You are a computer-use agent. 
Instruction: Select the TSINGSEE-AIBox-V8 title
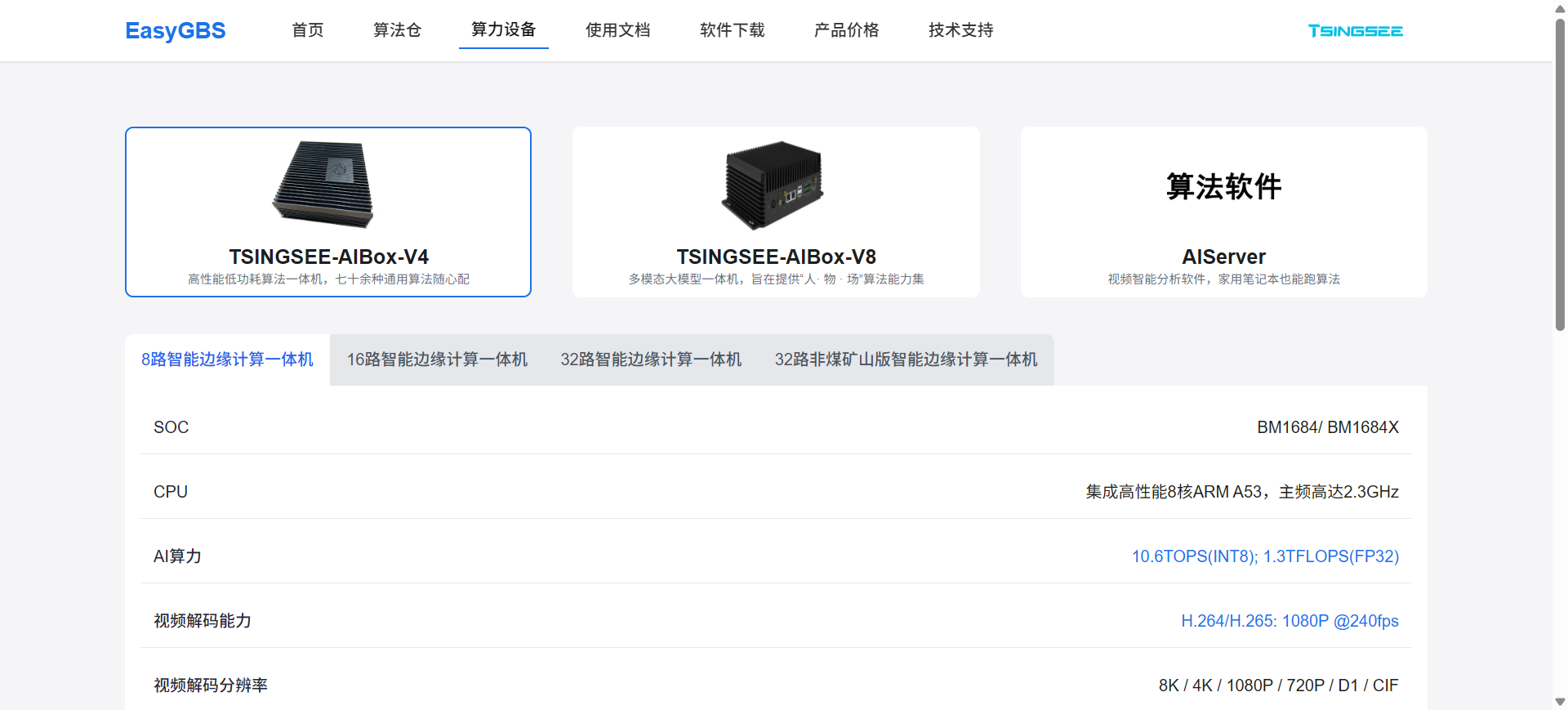[x=776, y=257]
